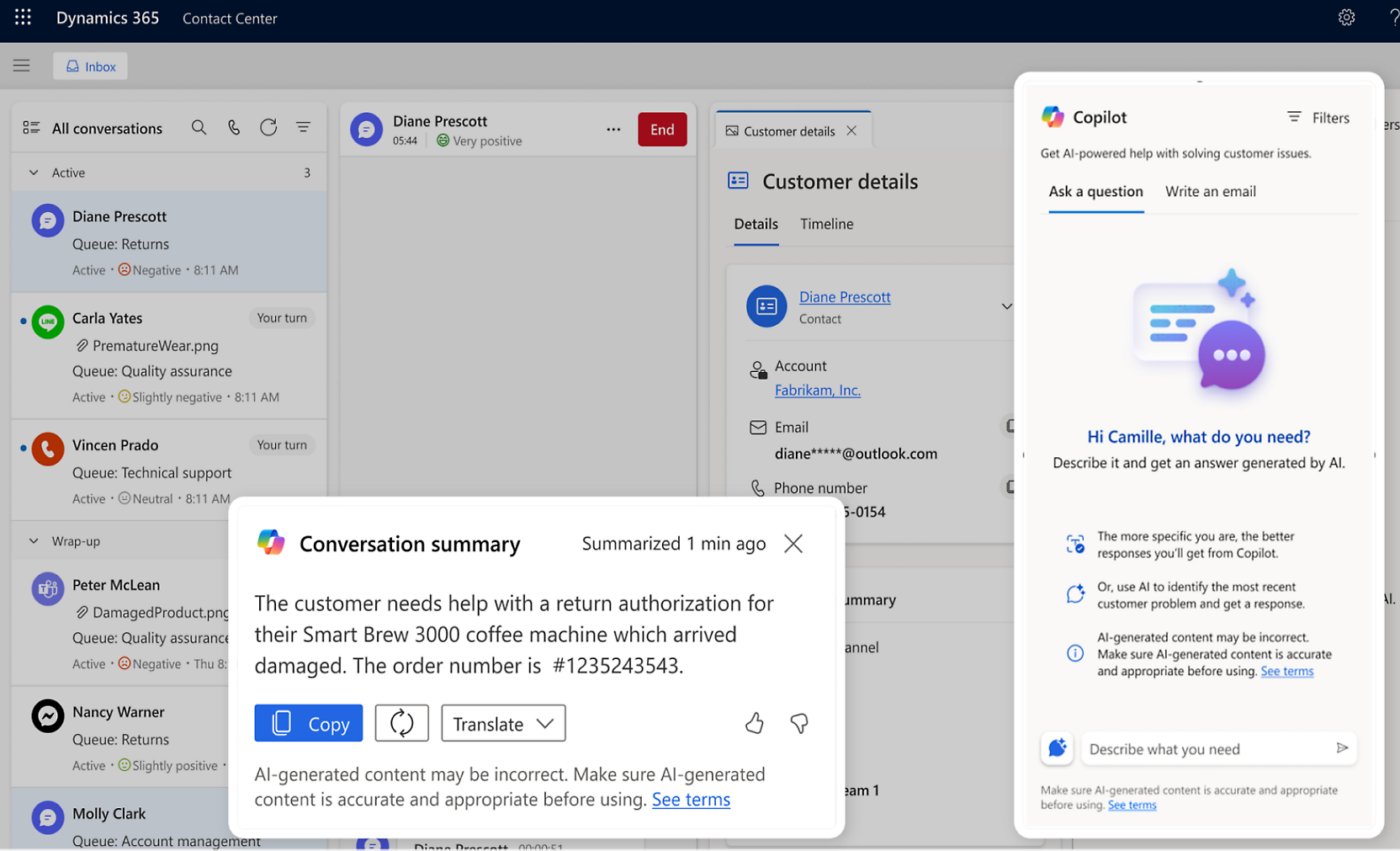1400x851 pixels.
Task: Select the Ask a question tab
Action: tap(1095, 192)
